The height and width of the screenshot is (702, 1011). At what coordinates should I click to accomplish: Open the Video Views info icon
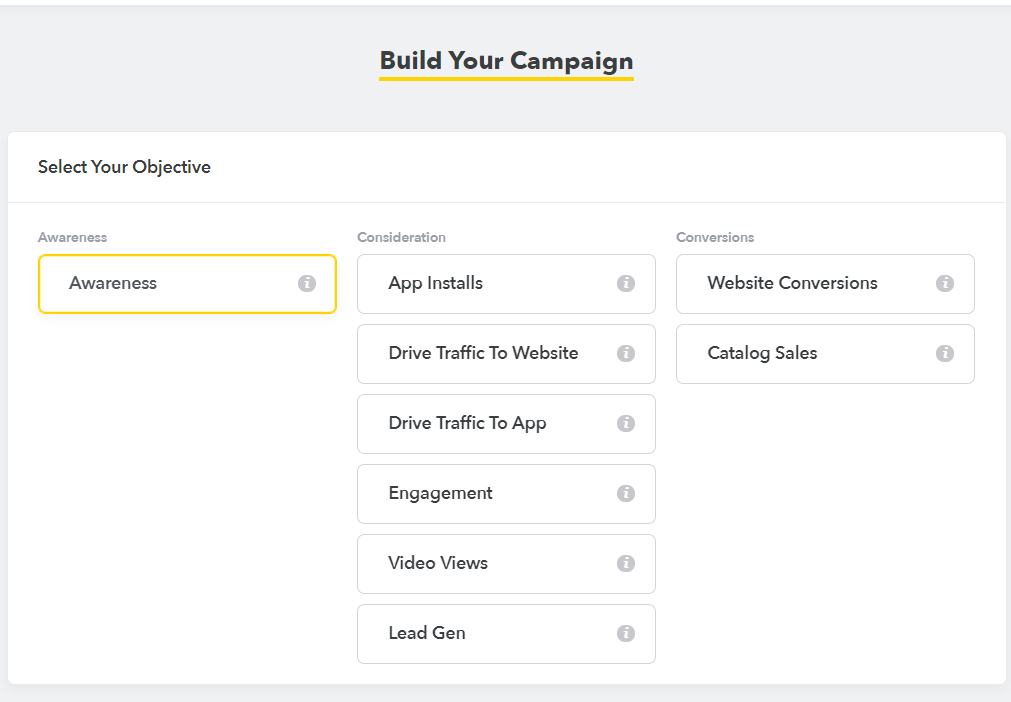pyautogui.click(x=626, y=563)
